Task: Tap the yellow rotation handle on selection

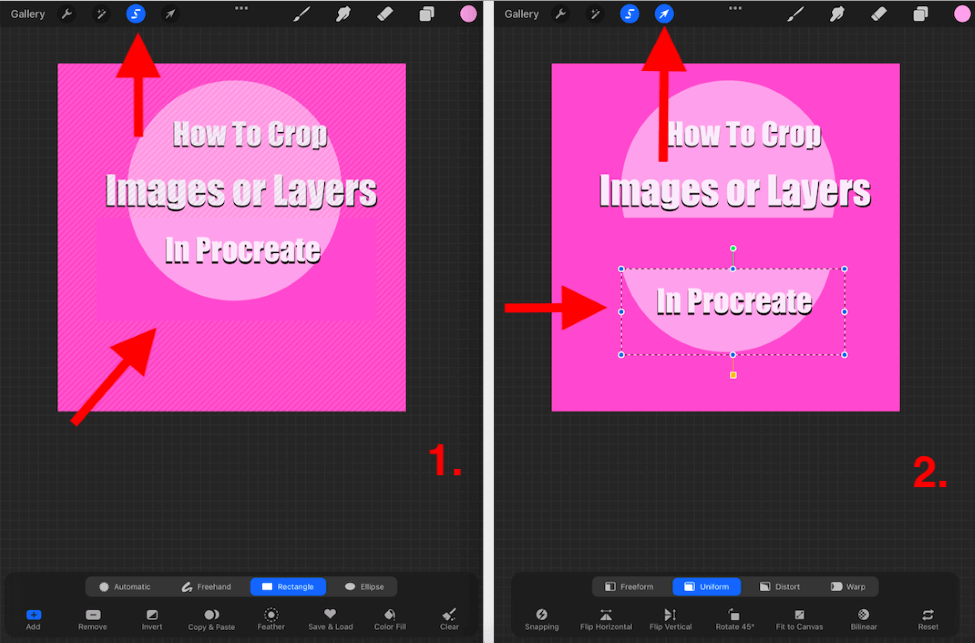Action: tap(735, 375)
